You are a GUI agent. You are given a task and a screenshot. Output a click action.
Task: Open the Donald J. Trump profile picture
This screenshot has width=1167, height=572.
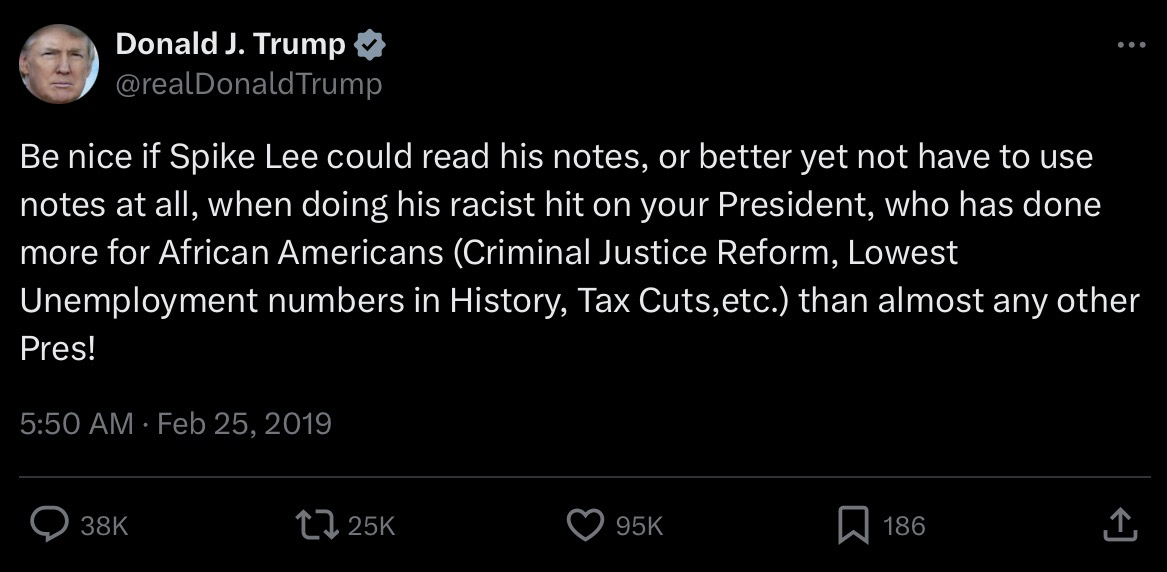coord(59,63)
